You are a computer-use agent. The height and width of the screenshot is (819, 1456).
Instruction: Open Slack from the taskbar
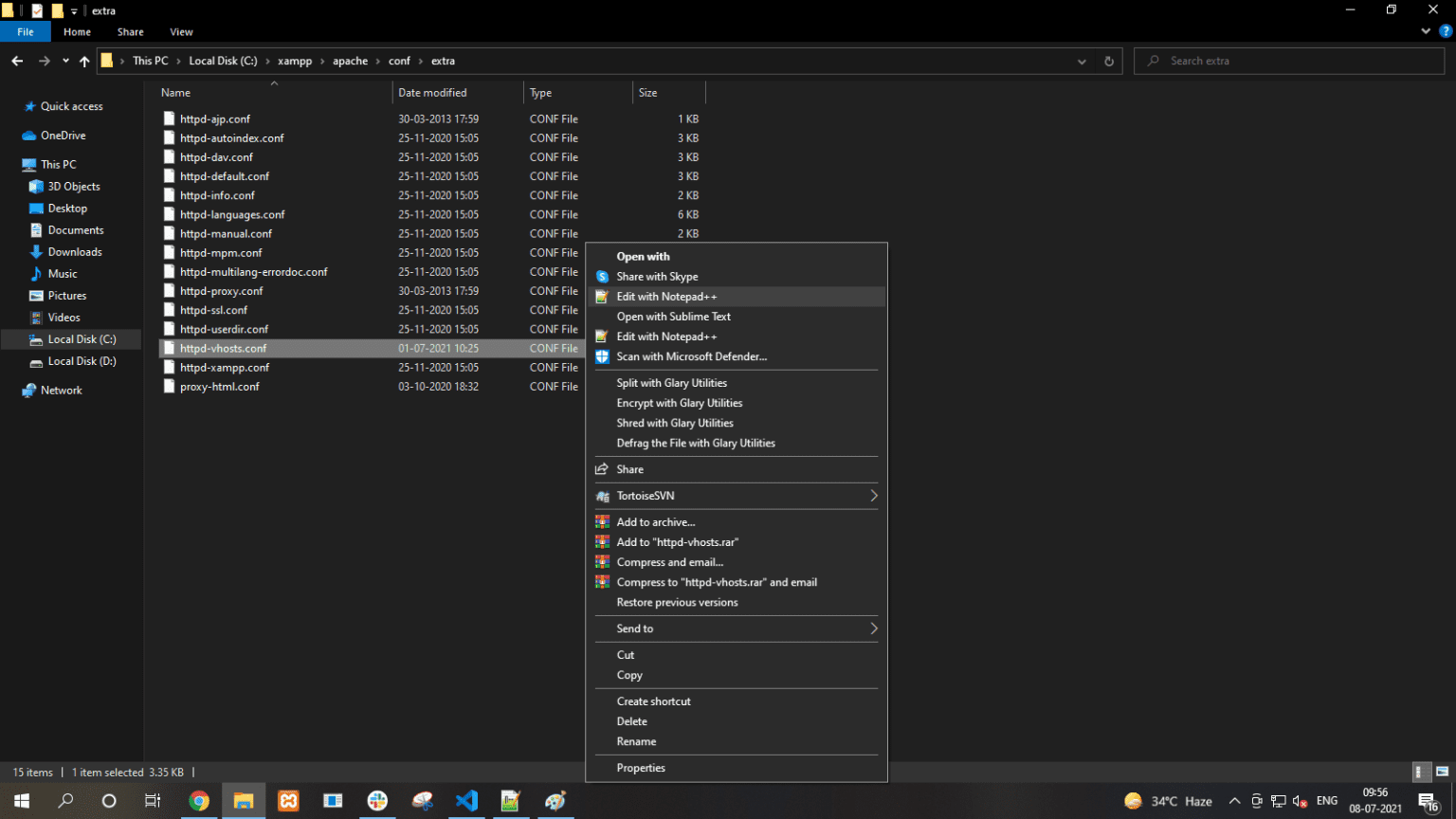pyautogui.click(x=377, y=801)
